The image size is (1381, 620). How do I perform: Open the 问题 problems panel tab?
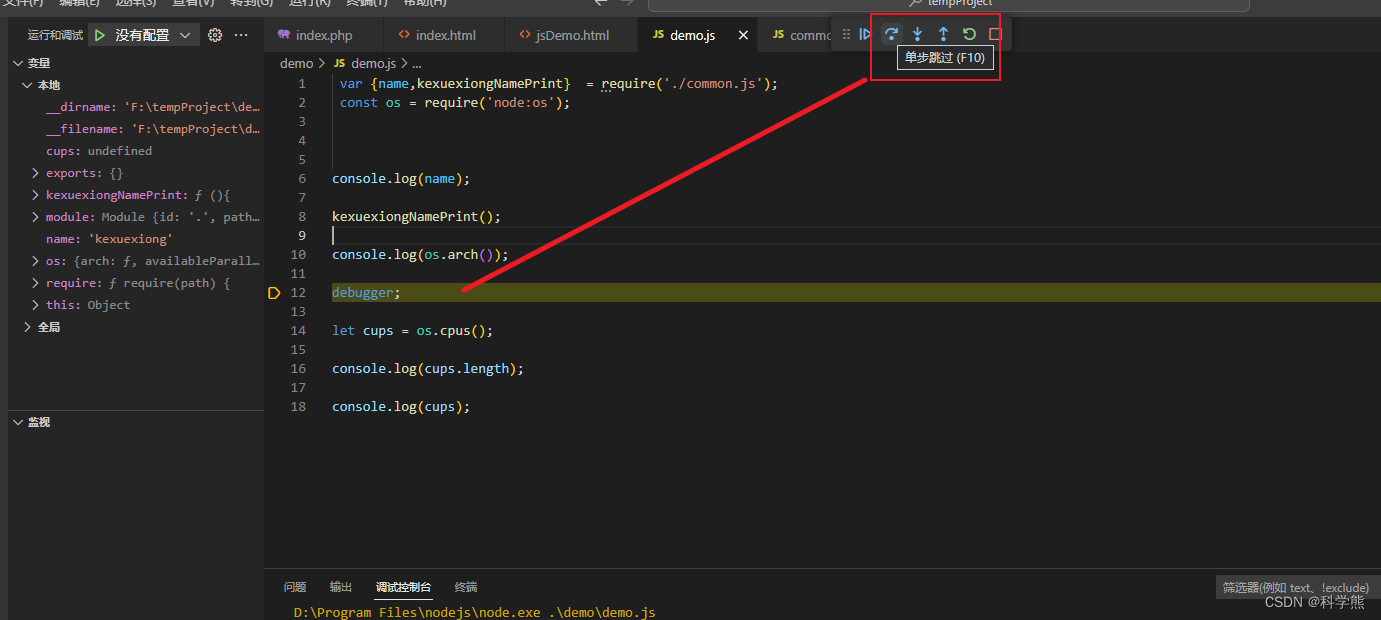tap(295, 587)
